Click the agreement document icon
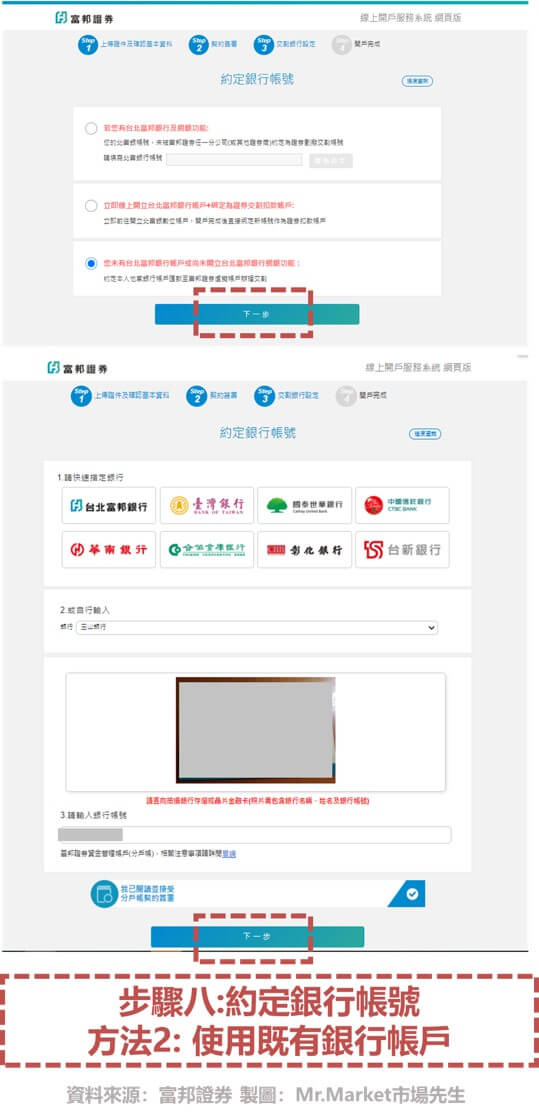 pyautogui.click(x=104, y=893)
